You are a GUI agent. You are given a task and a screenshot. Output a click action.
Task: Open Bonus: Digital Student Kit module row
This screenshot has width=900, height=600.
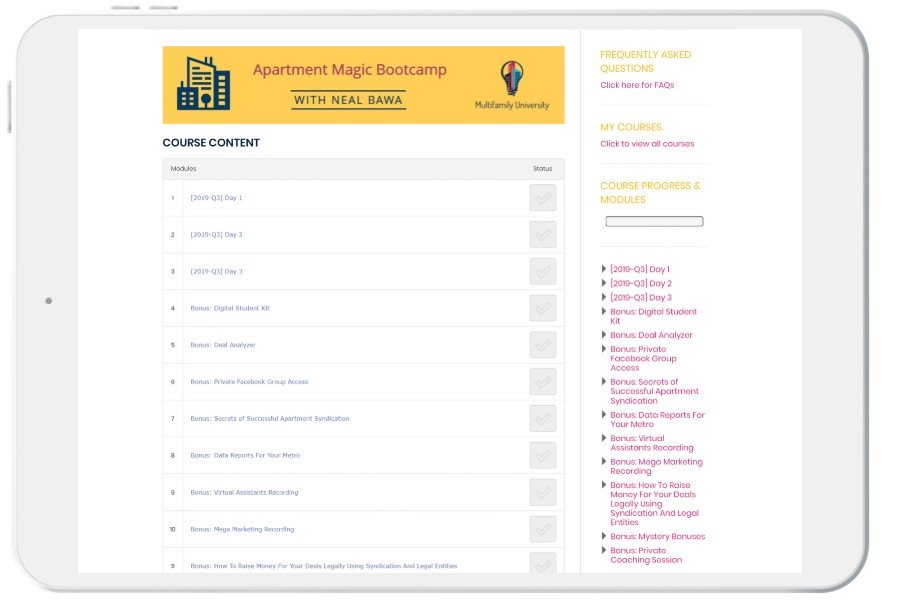point(230,308)
